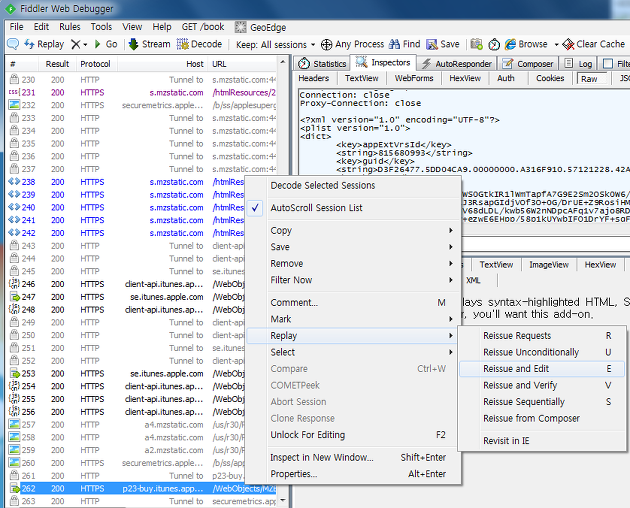Switch to the Log tab
Screen dimensions: 630x508
tap(579, 64)
